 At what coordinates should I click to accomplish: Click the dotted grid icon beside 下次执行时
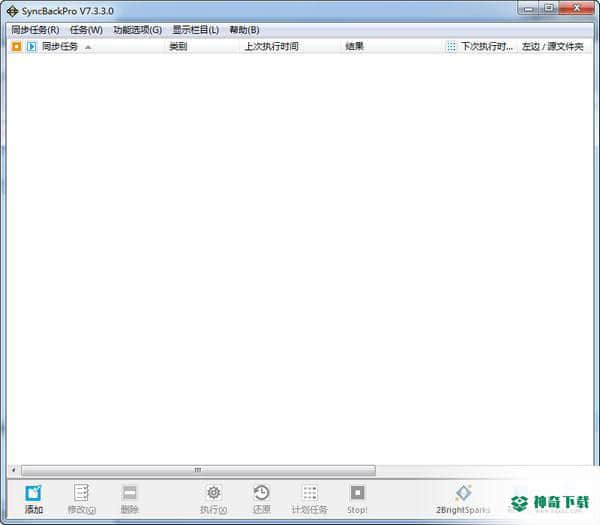pos(452,47)
